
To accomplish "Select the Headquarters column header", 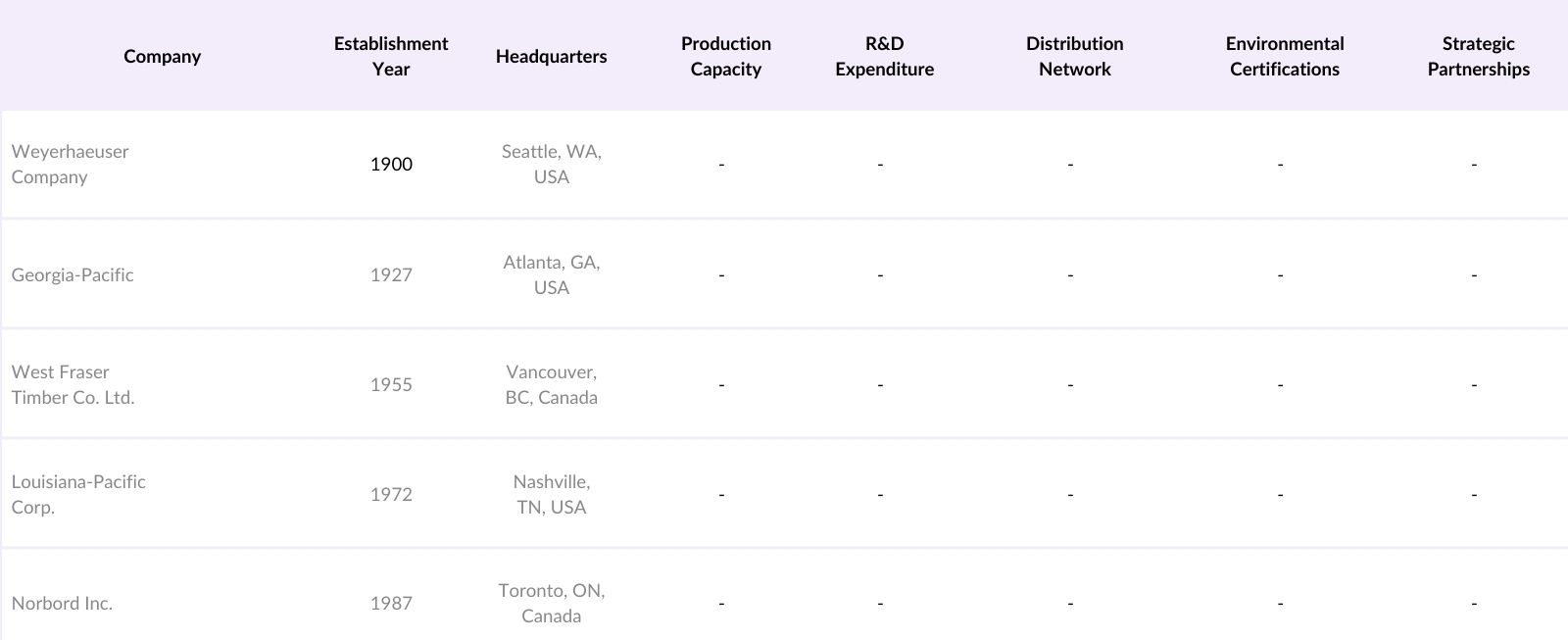I will coord(551,57).
